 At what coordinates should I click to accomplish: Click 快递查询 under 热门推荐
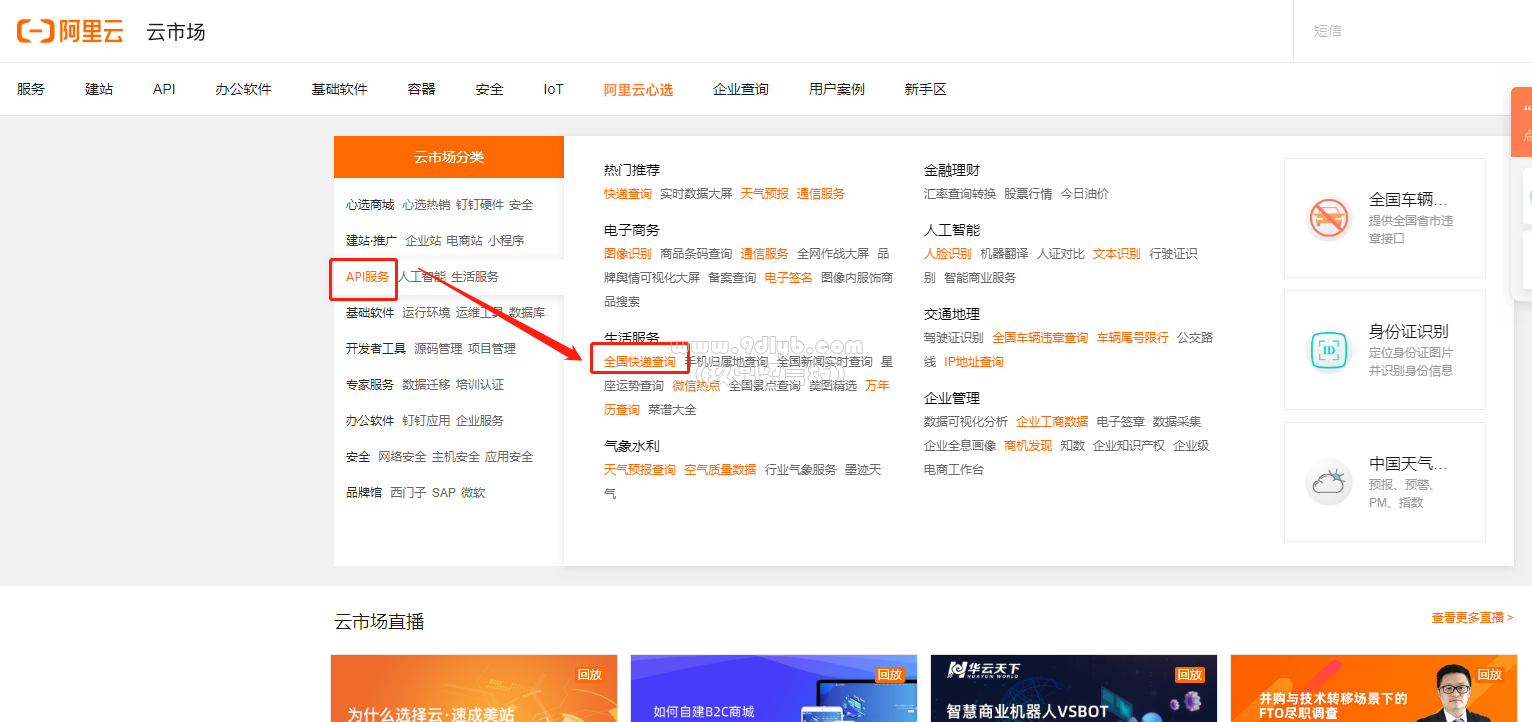(628, 194)
